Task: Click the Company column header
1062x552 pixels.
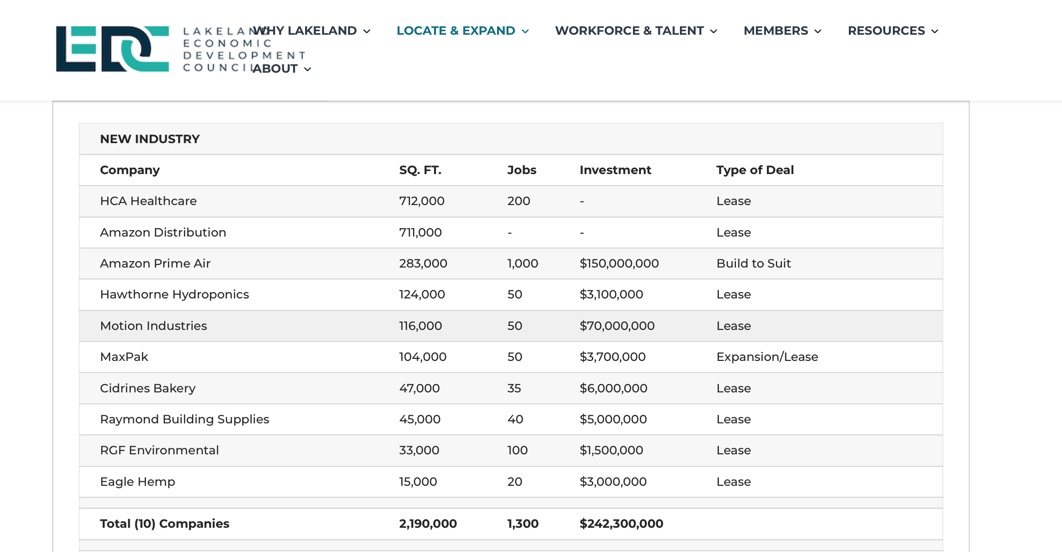Action: (x=129, y=170)
